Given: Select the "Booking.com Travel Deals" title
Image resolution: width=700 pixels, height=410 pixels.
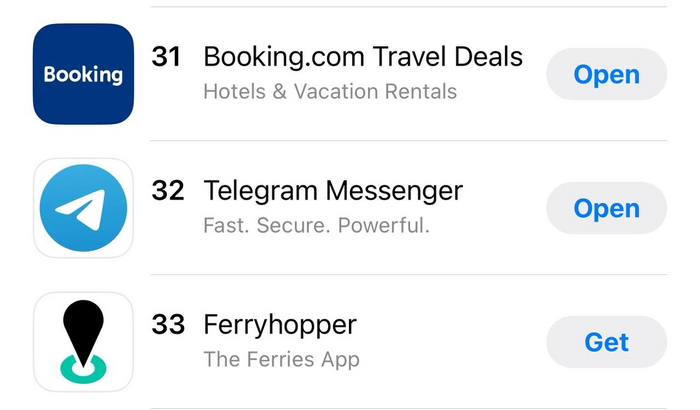Looking at the screenshot, I should 362,56.
